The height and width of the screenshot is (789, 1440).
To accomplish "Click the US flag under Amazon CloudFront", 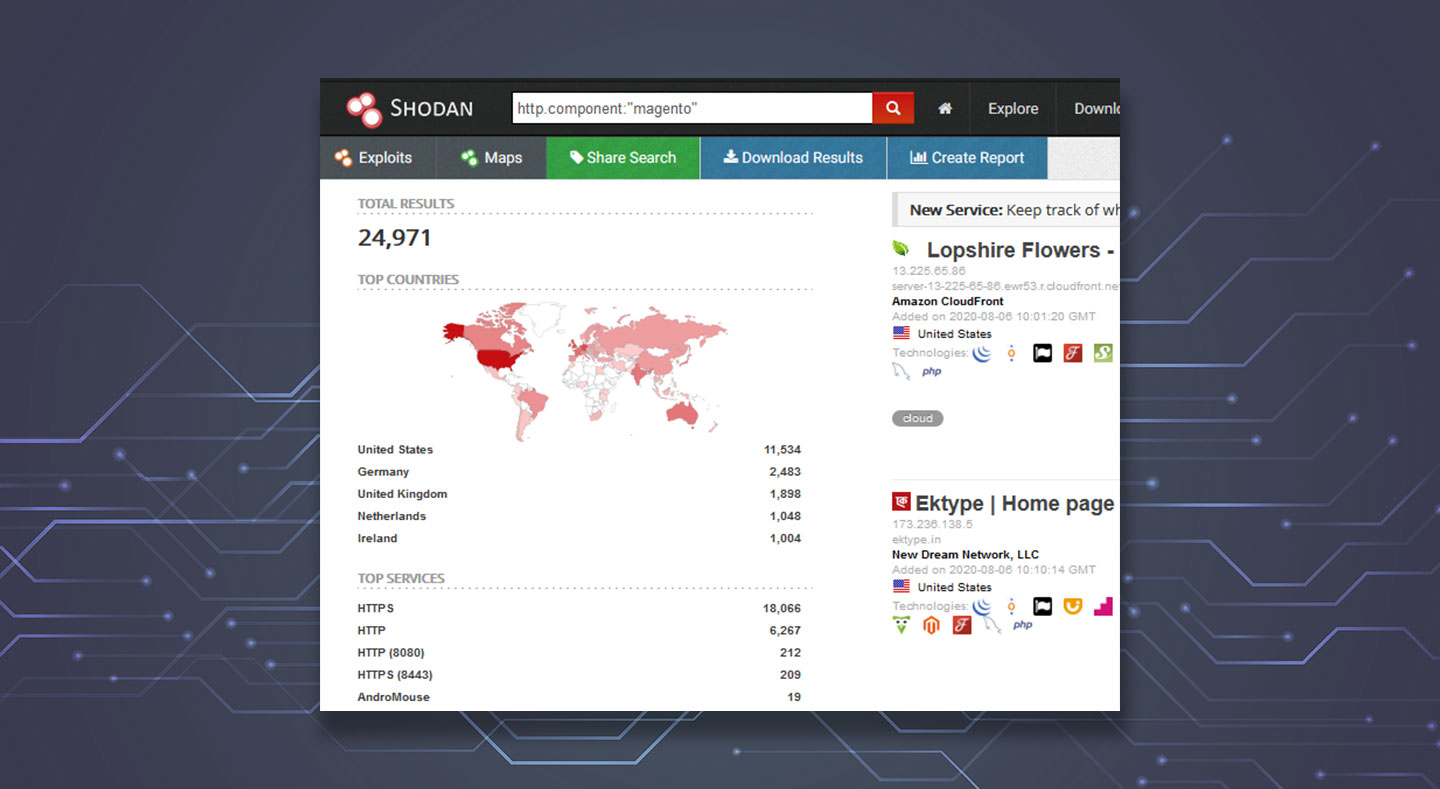I will 902,334.
